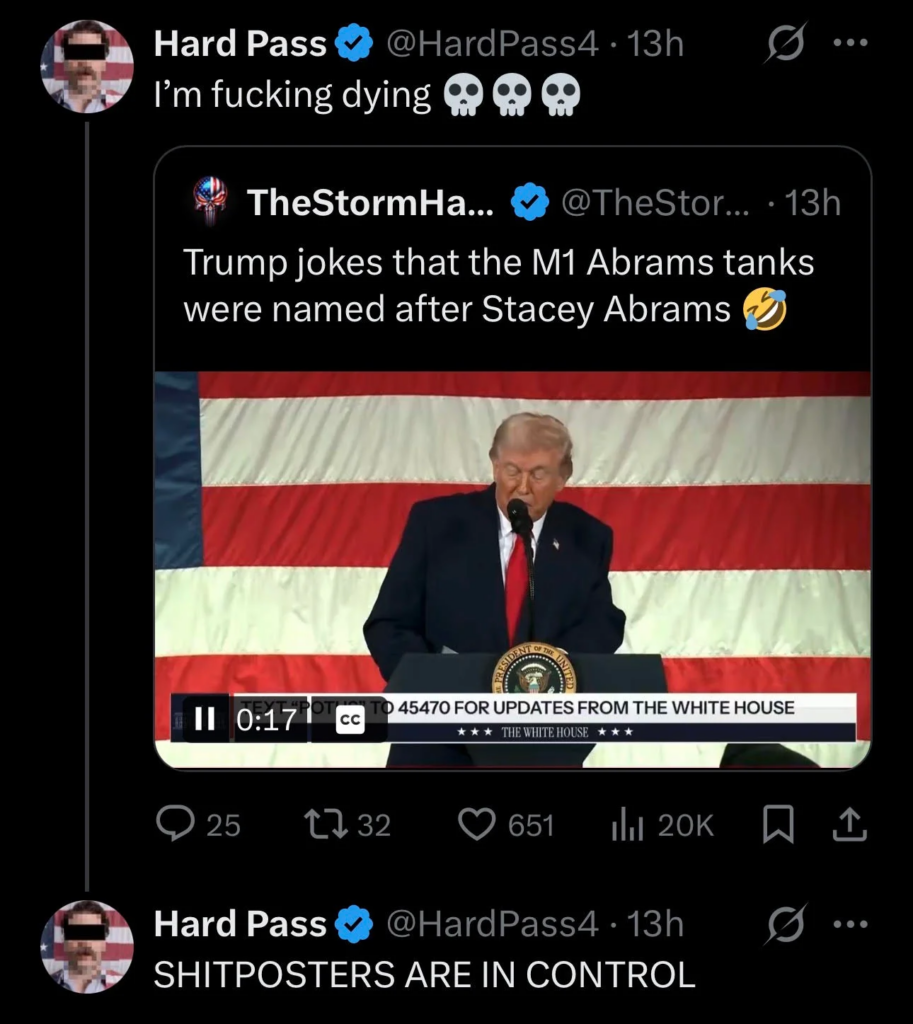Pause the video at 0:17
Image resolution: width=913 pixels, height=1024 pixels.
pyautogui.click(x=204, y=719)
